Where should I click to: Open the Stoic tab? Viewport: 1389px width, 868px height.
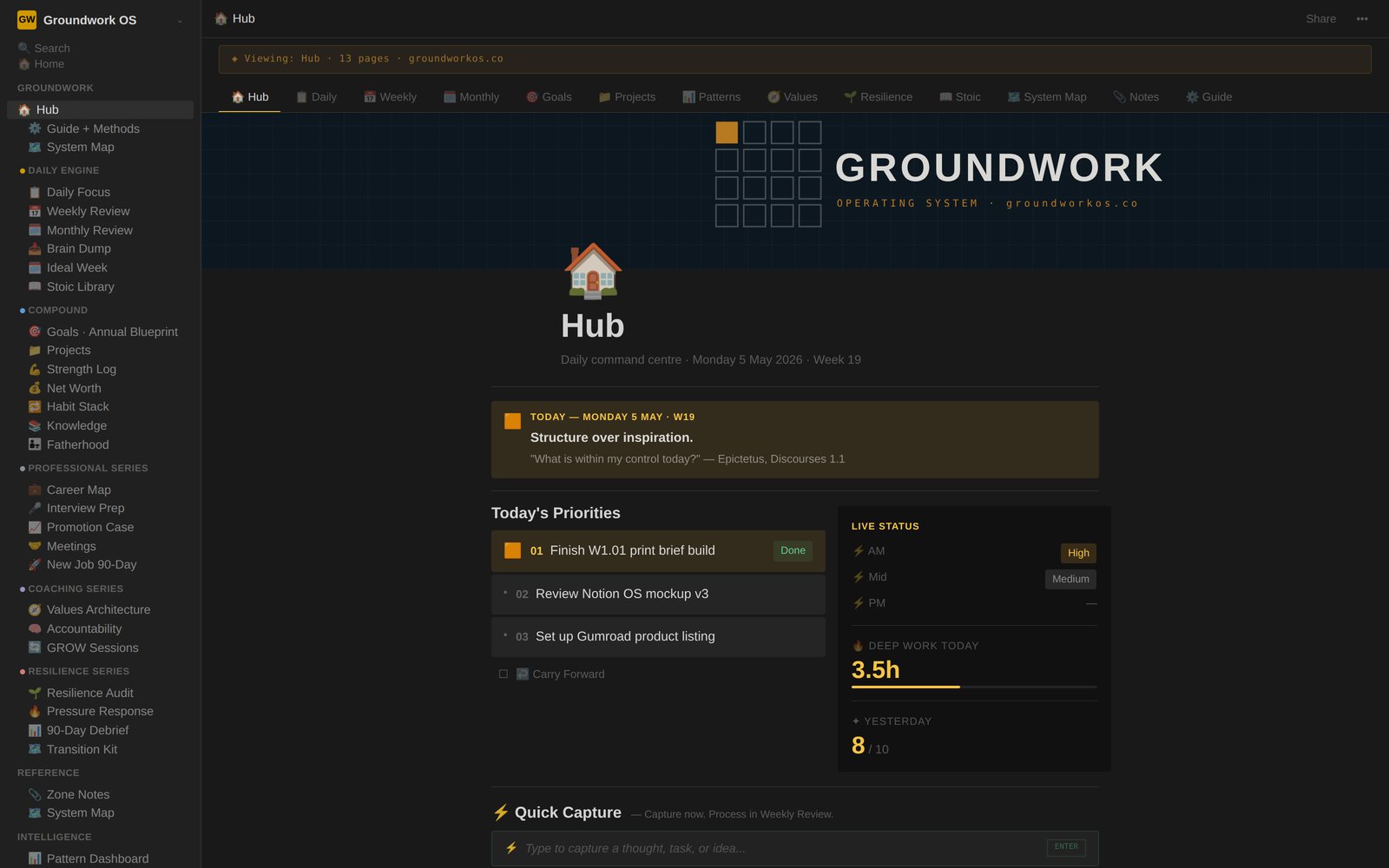(x=959, y=96)
